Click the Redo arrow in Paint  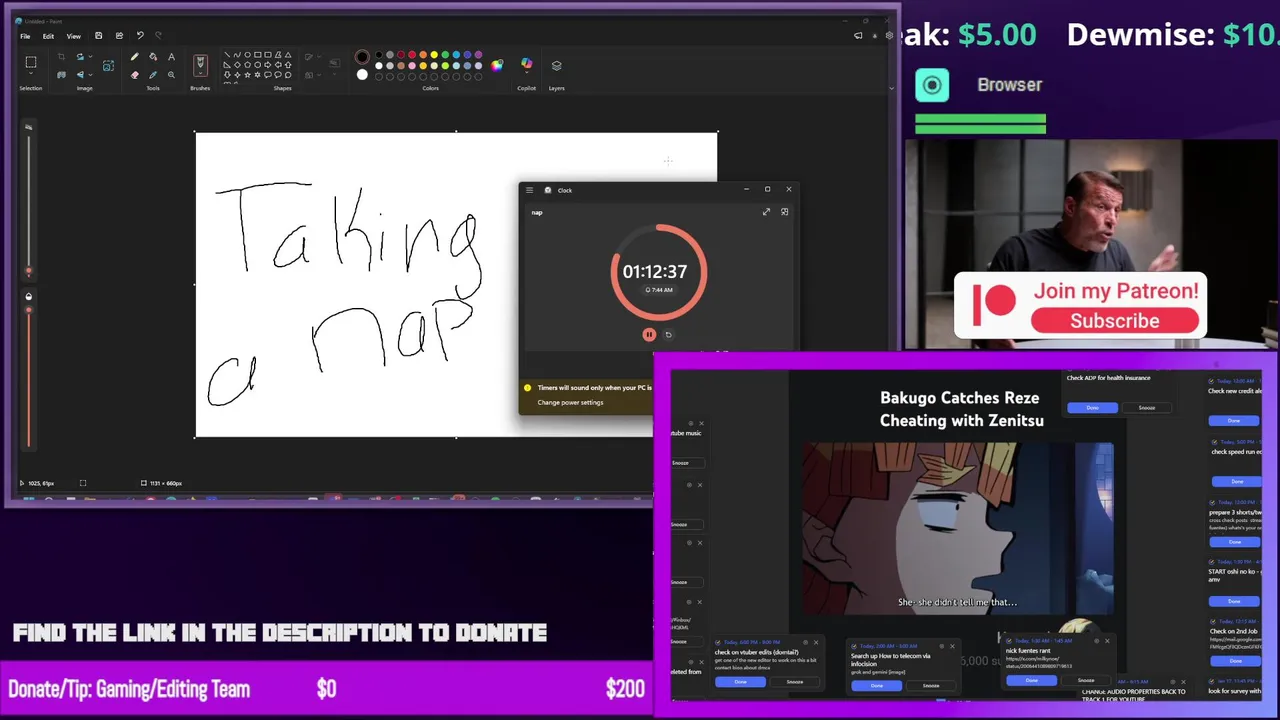tap(158, 36)
